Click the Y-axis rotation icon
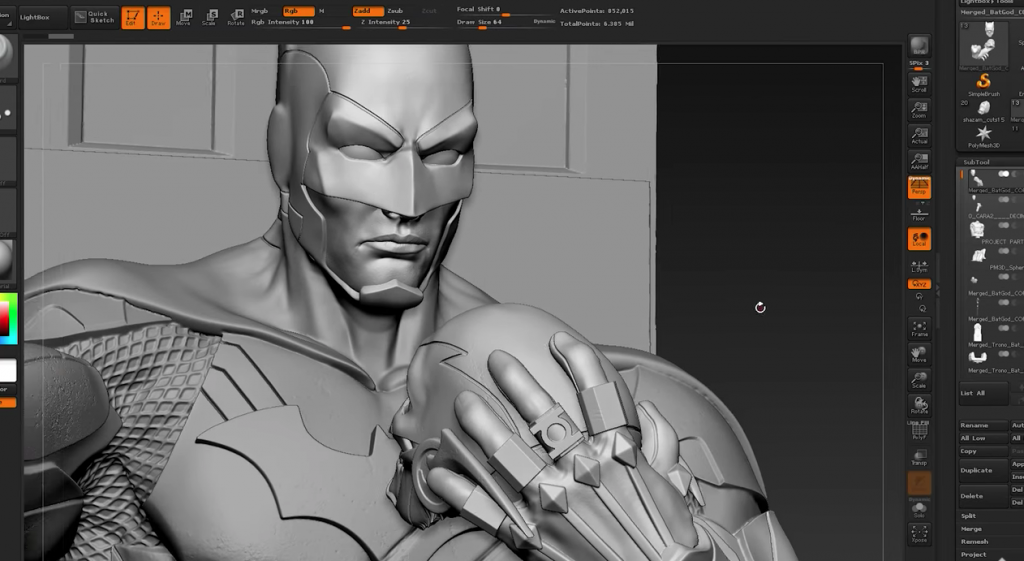1024x561 pixels. coord(920,297)
